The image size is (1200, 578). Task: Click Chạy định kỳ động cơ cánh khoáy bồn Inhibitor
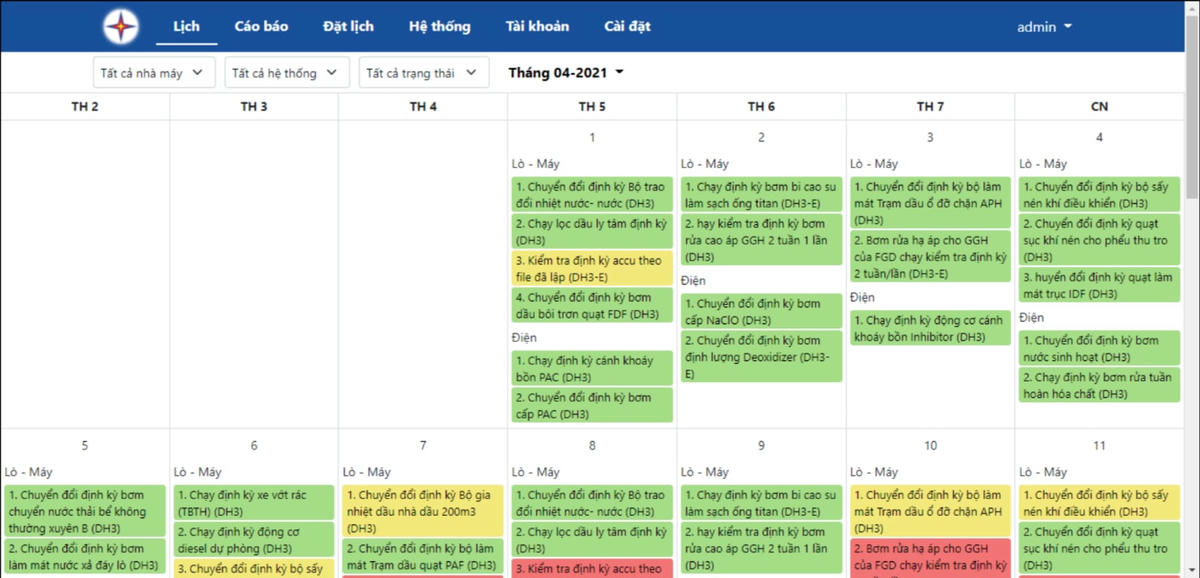pyautogui.click(x=929, y=328)
